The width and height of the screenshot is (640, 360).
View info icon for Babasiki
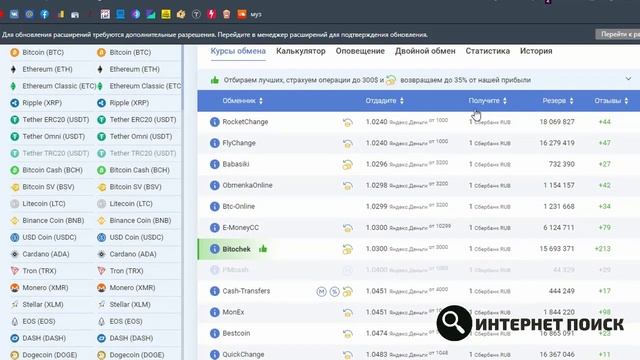pos(215,164)
